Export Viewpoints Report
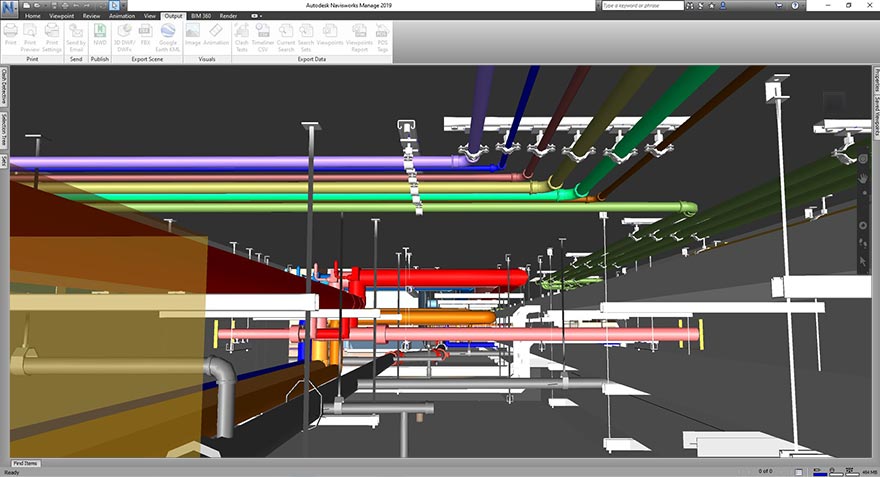The height and width of the screenshot is (477, 880). (359, 37)
